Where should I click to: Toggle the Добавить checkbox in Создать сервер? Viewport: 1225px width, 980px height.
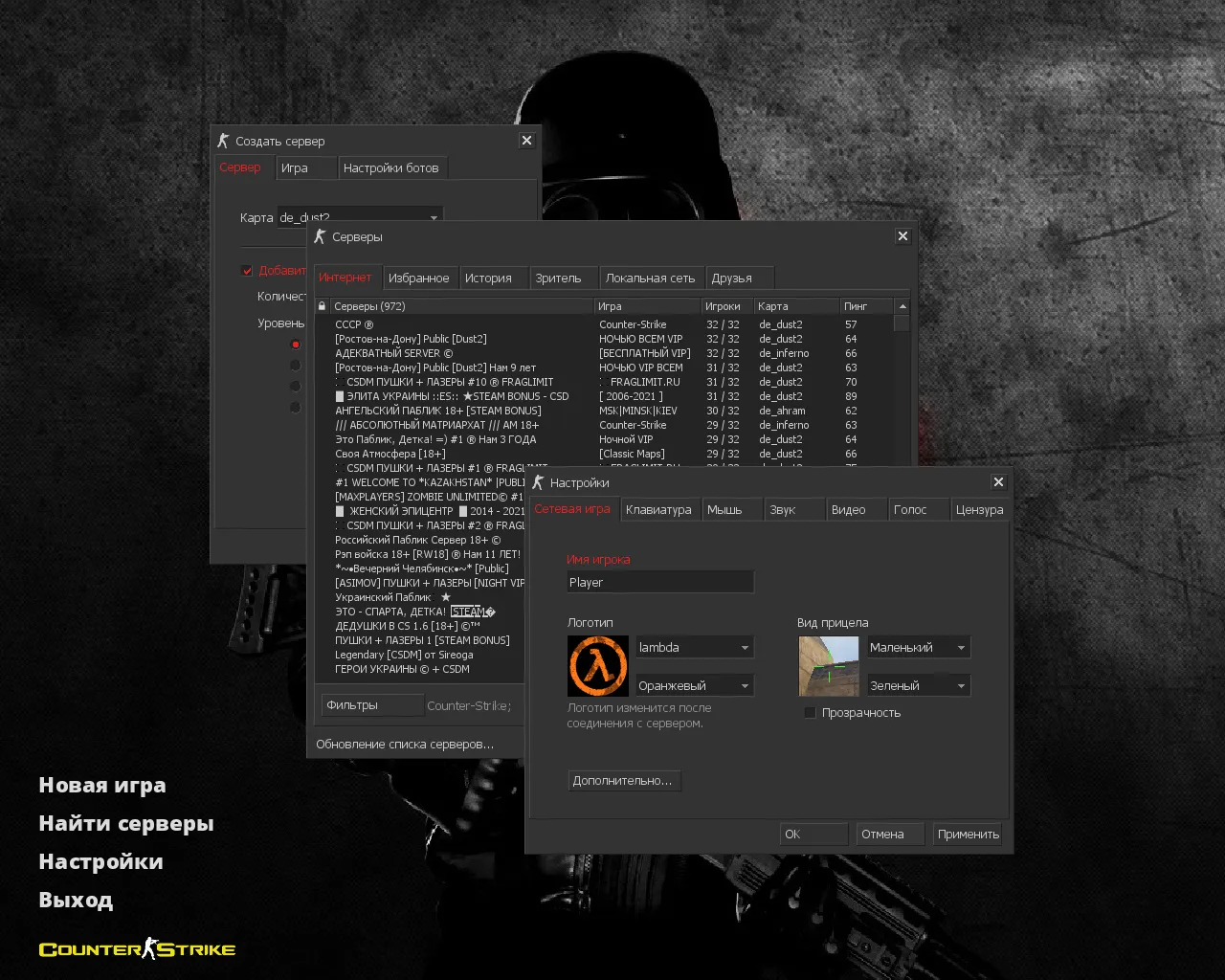(247, 270)
